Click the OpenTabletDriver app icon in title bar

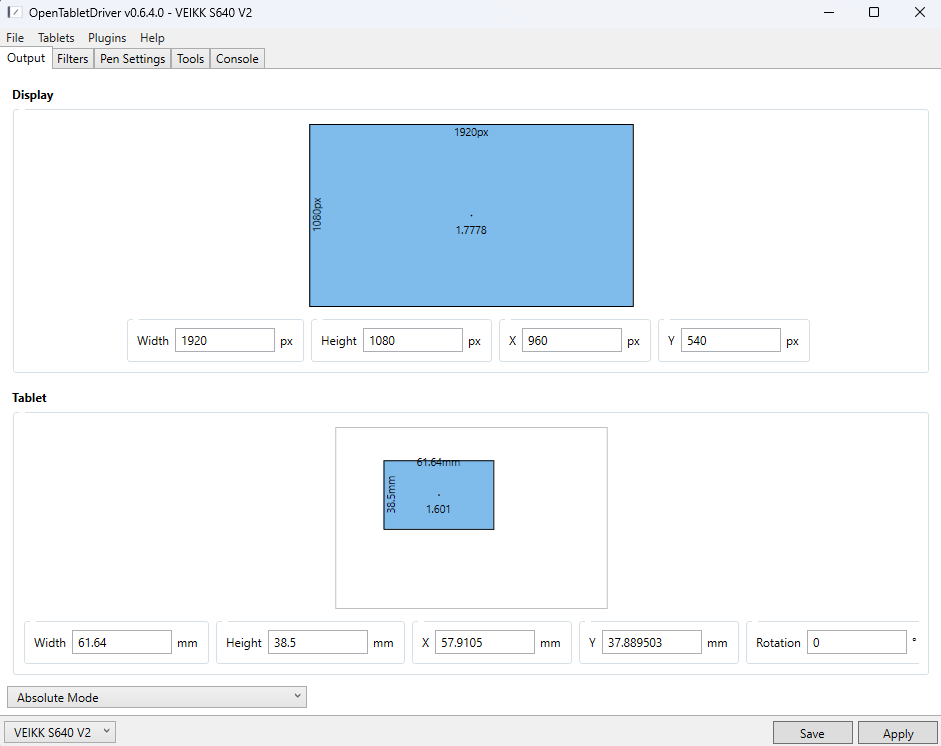[15, 13]
